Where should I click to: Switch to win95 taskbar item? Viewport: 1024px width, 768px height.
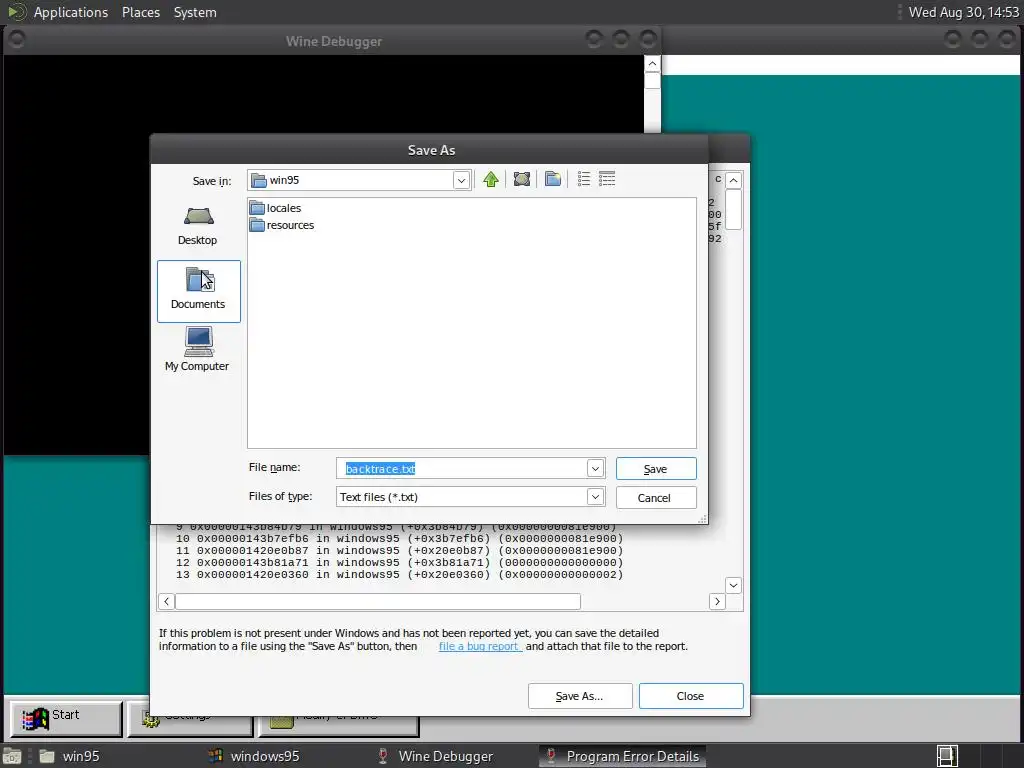[x=69, y=756]
